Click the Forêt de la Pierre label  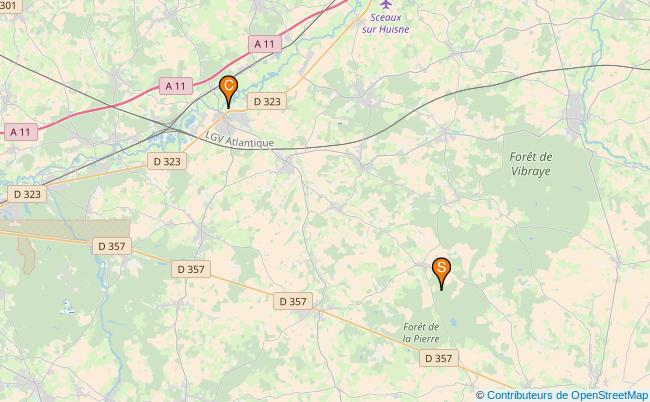(x=421, y=333)
